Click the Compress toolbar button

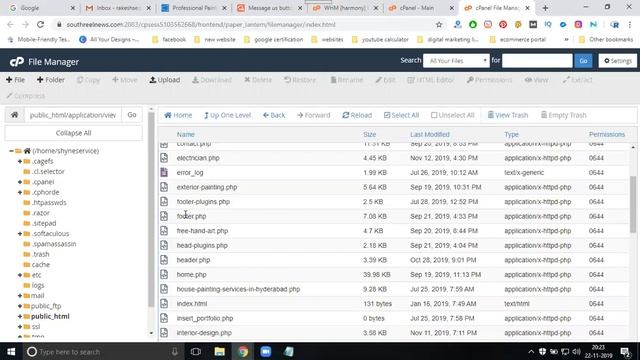tap(25, 96)
